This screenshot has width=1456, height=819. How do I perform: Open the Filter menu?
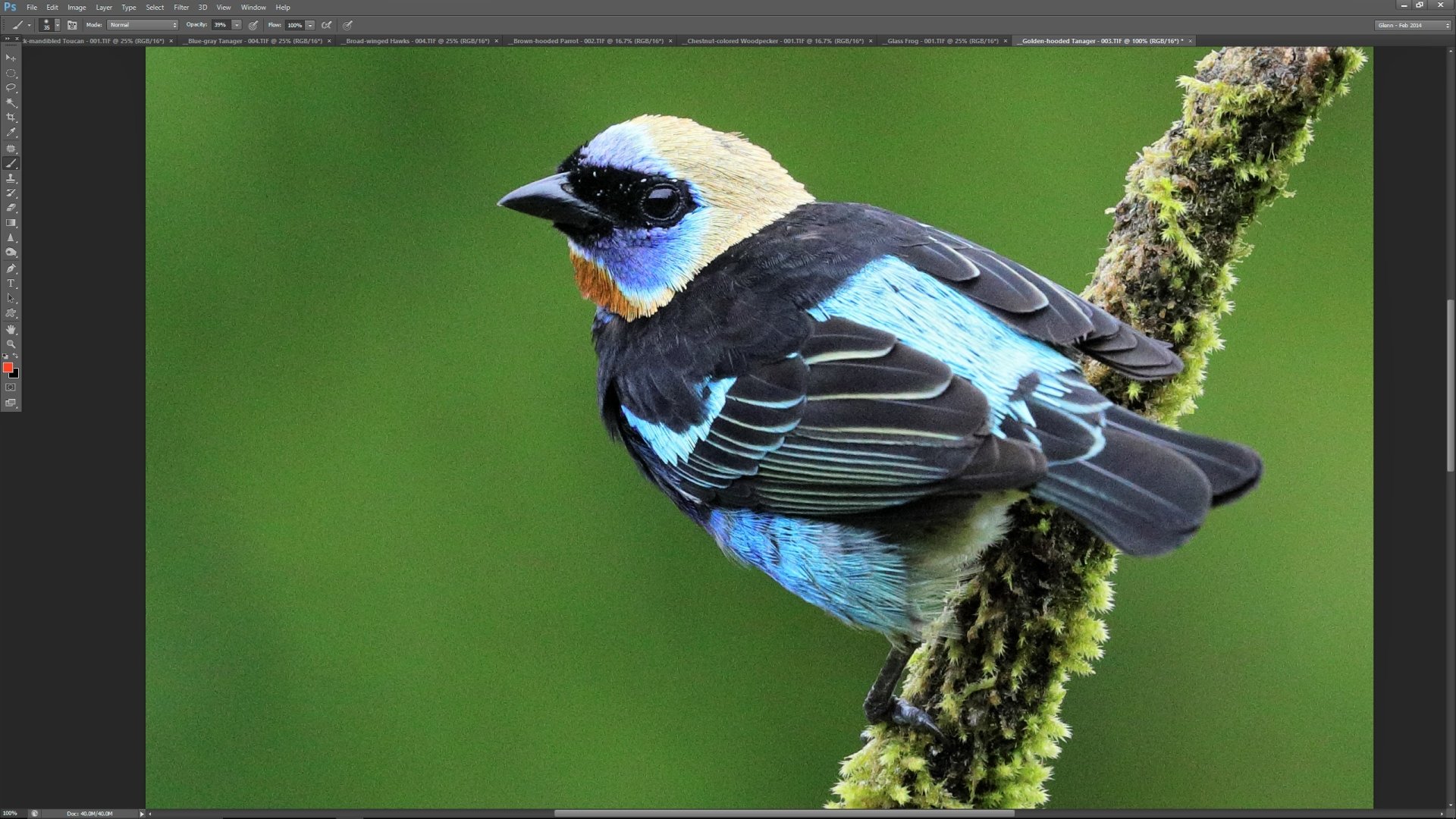click(x=180, y=7)
